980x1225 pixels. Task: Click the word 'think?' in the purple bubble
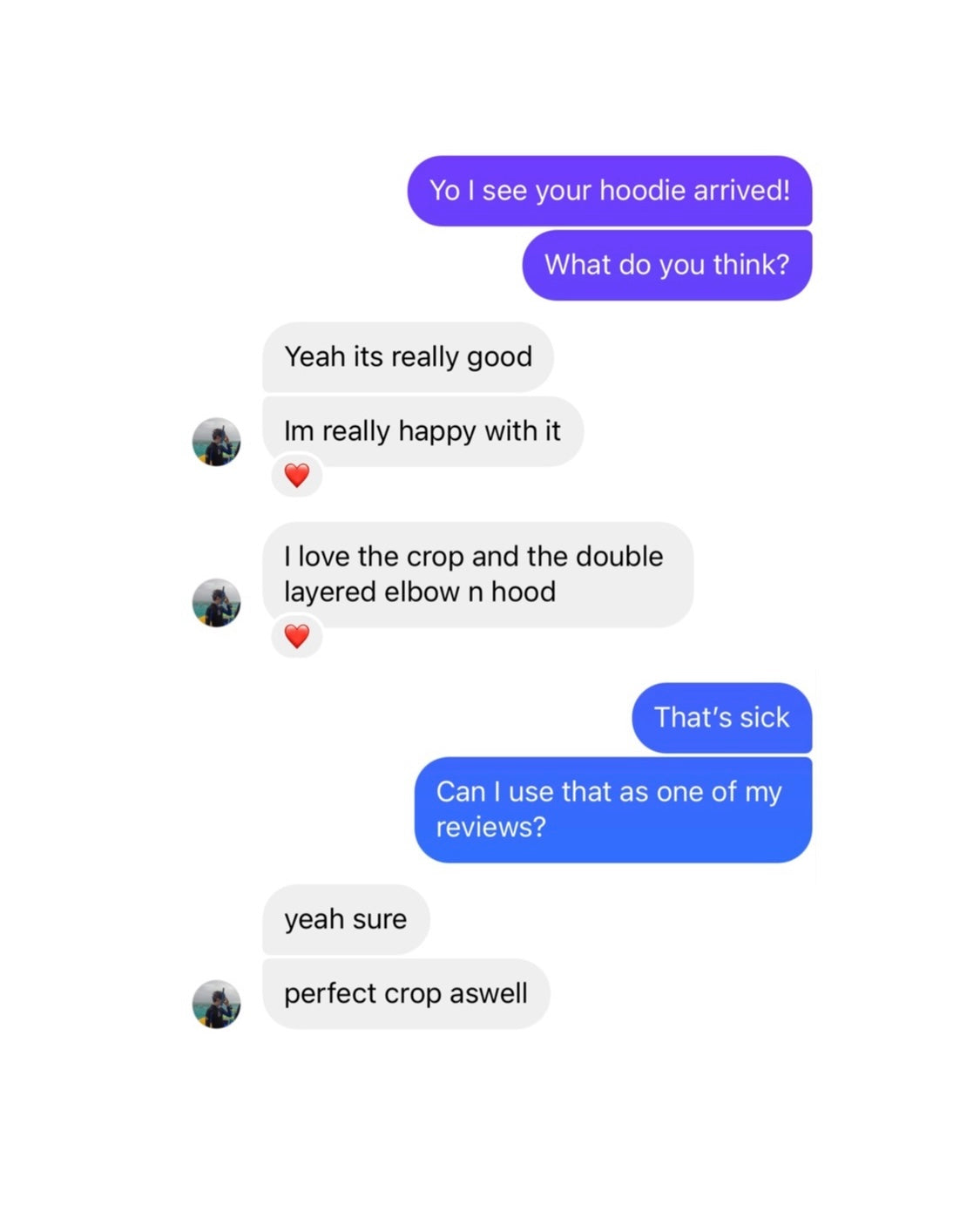(x=751, y=265)
